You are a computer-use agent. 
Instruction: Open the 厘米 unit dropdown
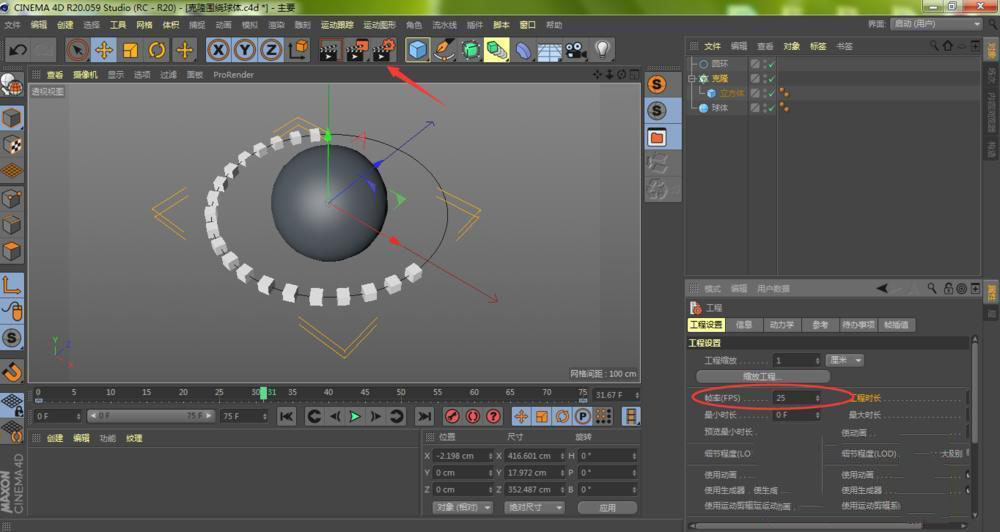[x=844, y=360]
